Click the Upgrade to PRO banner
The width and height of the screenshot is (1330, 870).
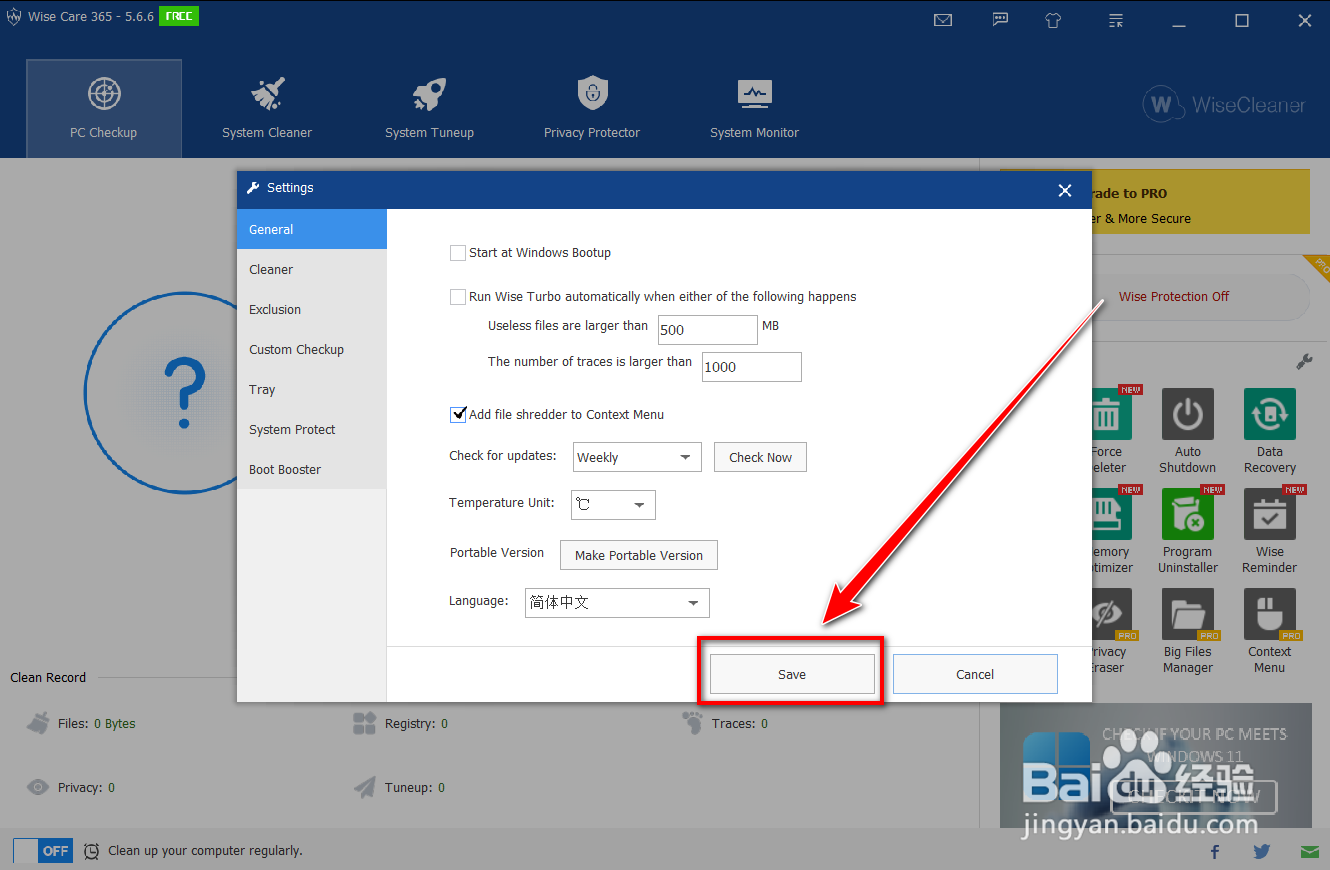coord(1200,202)
